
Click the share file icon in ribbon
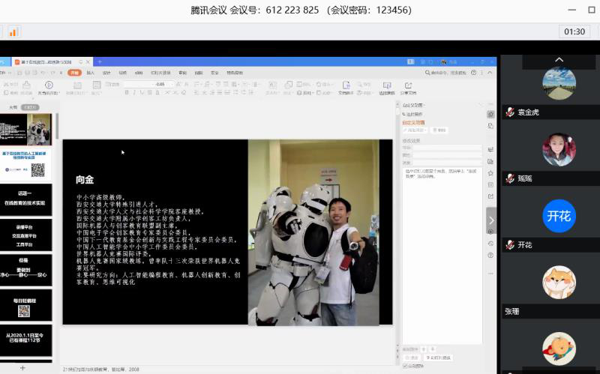[408, 85]
